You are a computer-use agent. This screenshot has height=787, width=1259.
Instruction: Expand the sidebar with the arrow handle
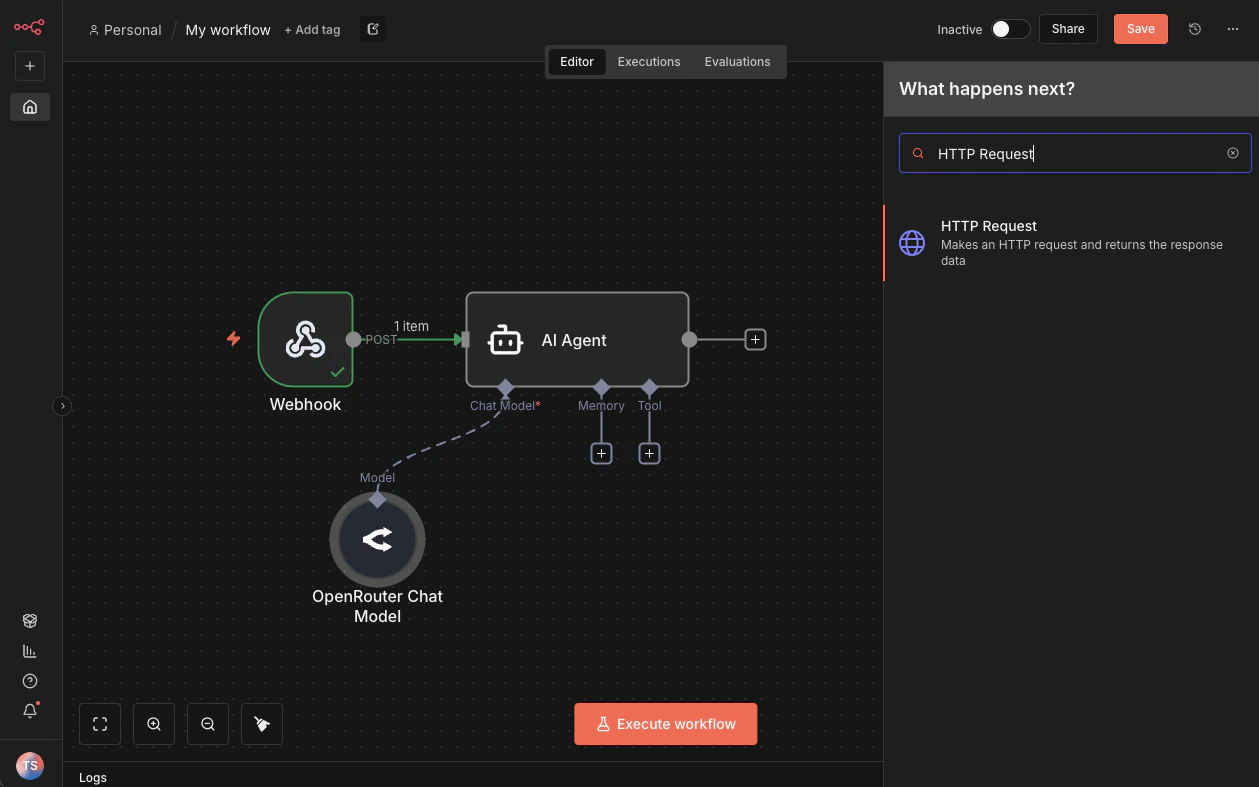point(62,406)
